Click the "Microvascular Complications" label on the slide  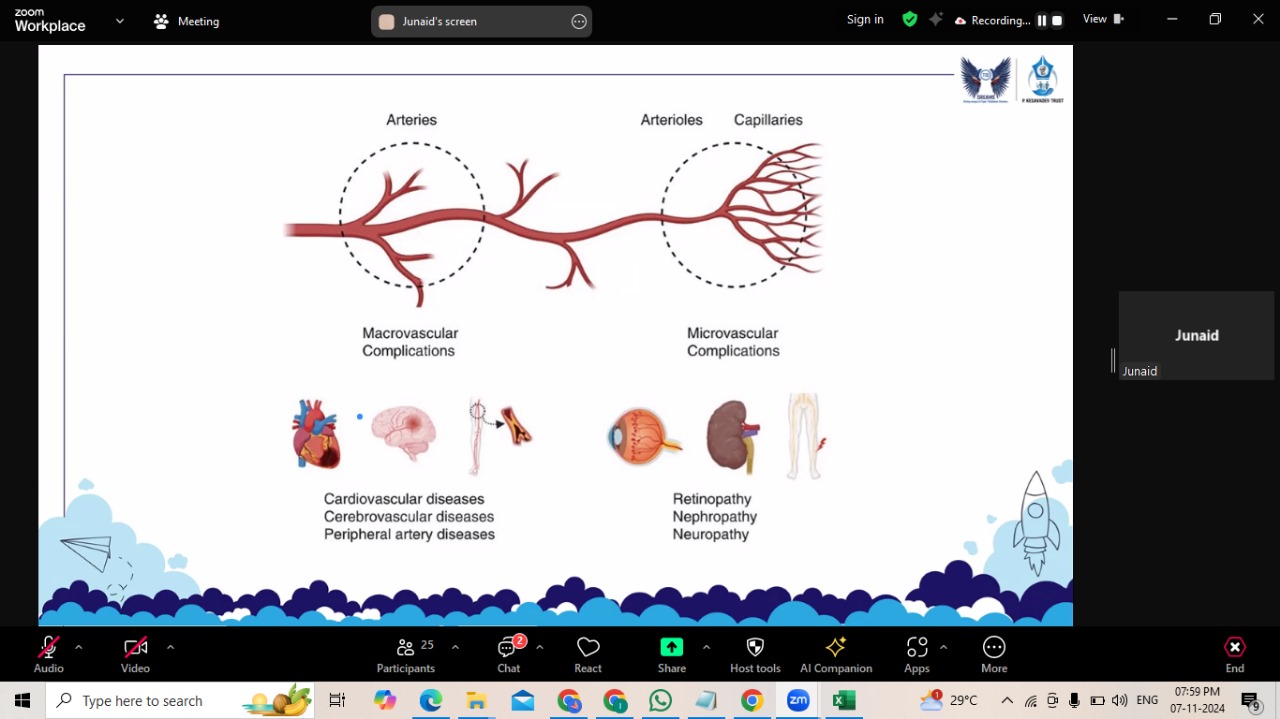(x=733, y=342)
